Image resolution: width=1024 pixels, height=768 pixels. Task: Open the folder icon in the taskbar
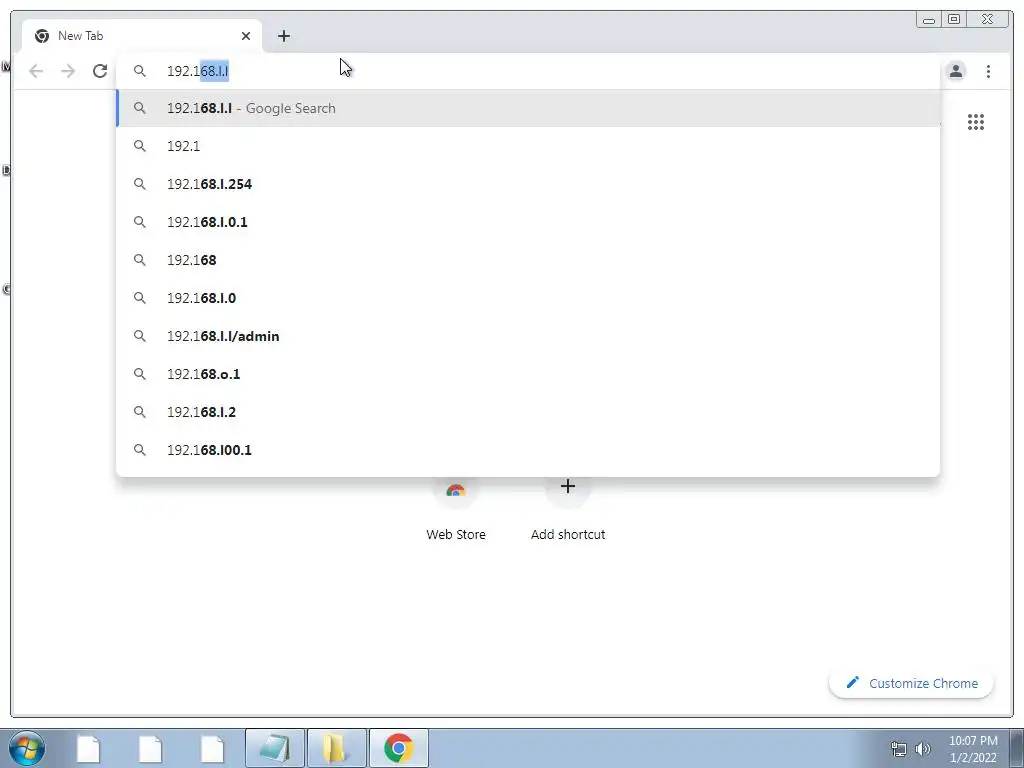click(337, 748)
